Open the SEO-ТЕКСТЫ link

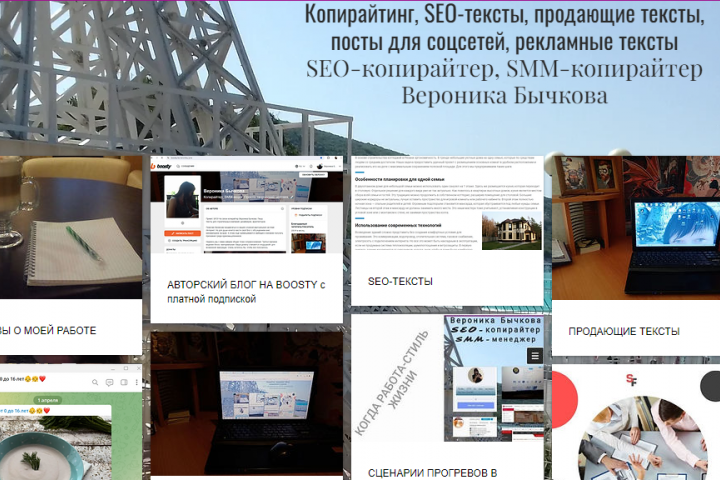(400, 282)
